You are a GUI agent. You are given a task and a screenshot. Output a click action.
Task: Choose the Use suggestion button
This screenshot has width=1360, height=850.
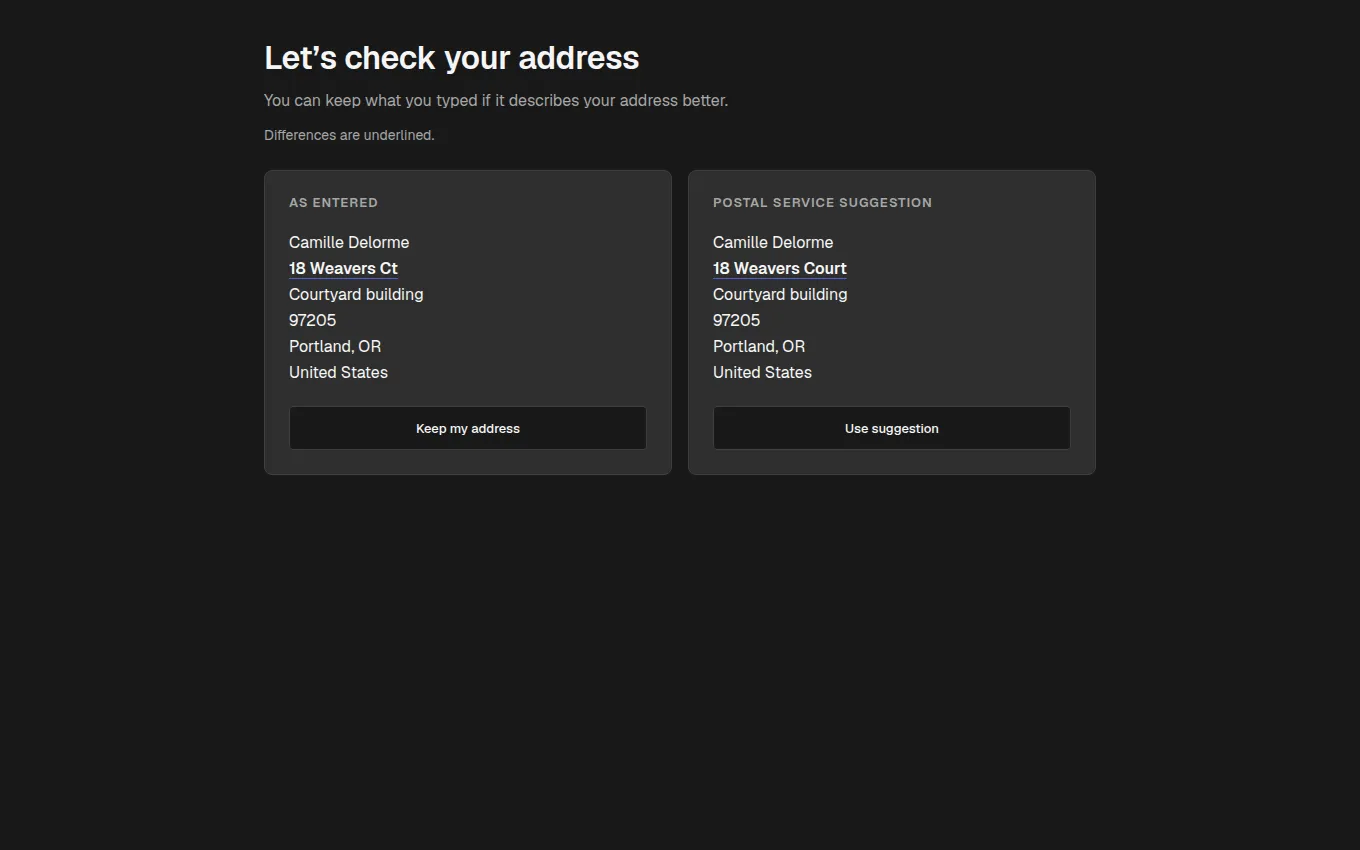[891, 428]
